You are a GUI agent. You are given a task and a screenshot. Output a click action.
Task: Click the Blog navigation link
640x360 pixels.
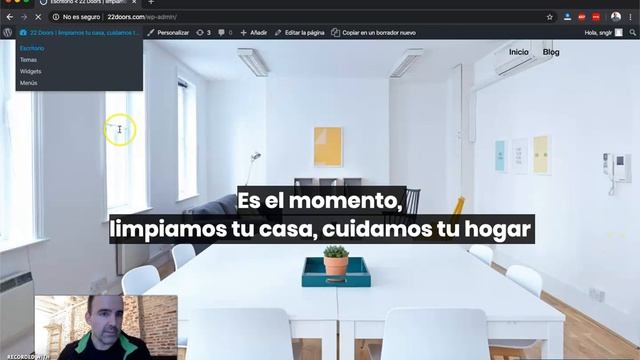[x=551, y=52]
